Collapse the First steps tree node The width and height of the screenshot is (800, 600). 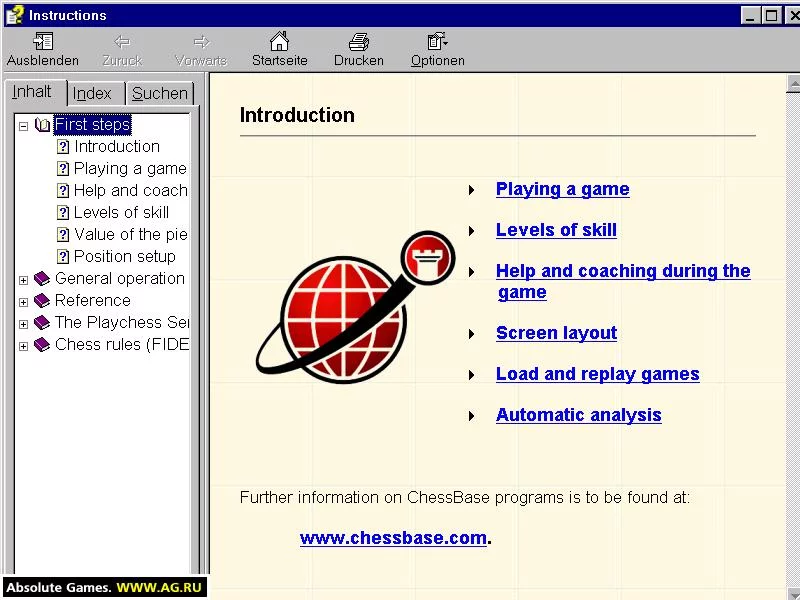coord(23,126)
